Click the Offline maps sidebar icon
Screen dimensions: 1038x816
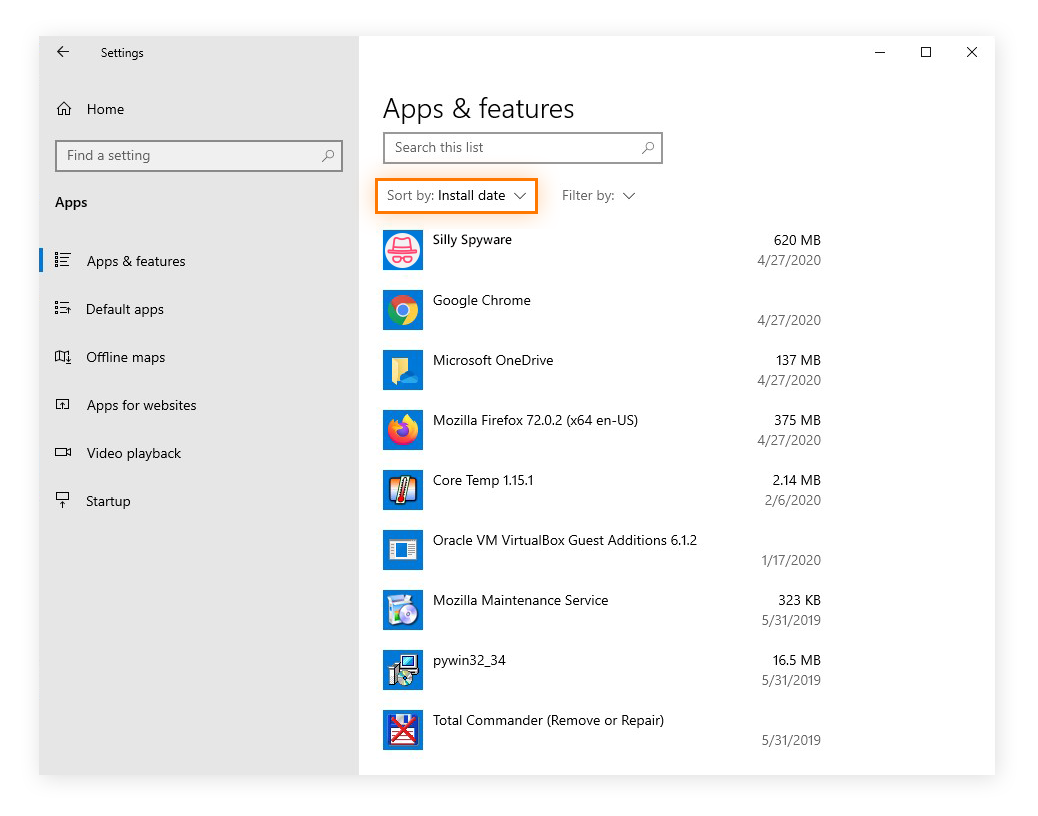pyautogui.click(x=63, y=357)
